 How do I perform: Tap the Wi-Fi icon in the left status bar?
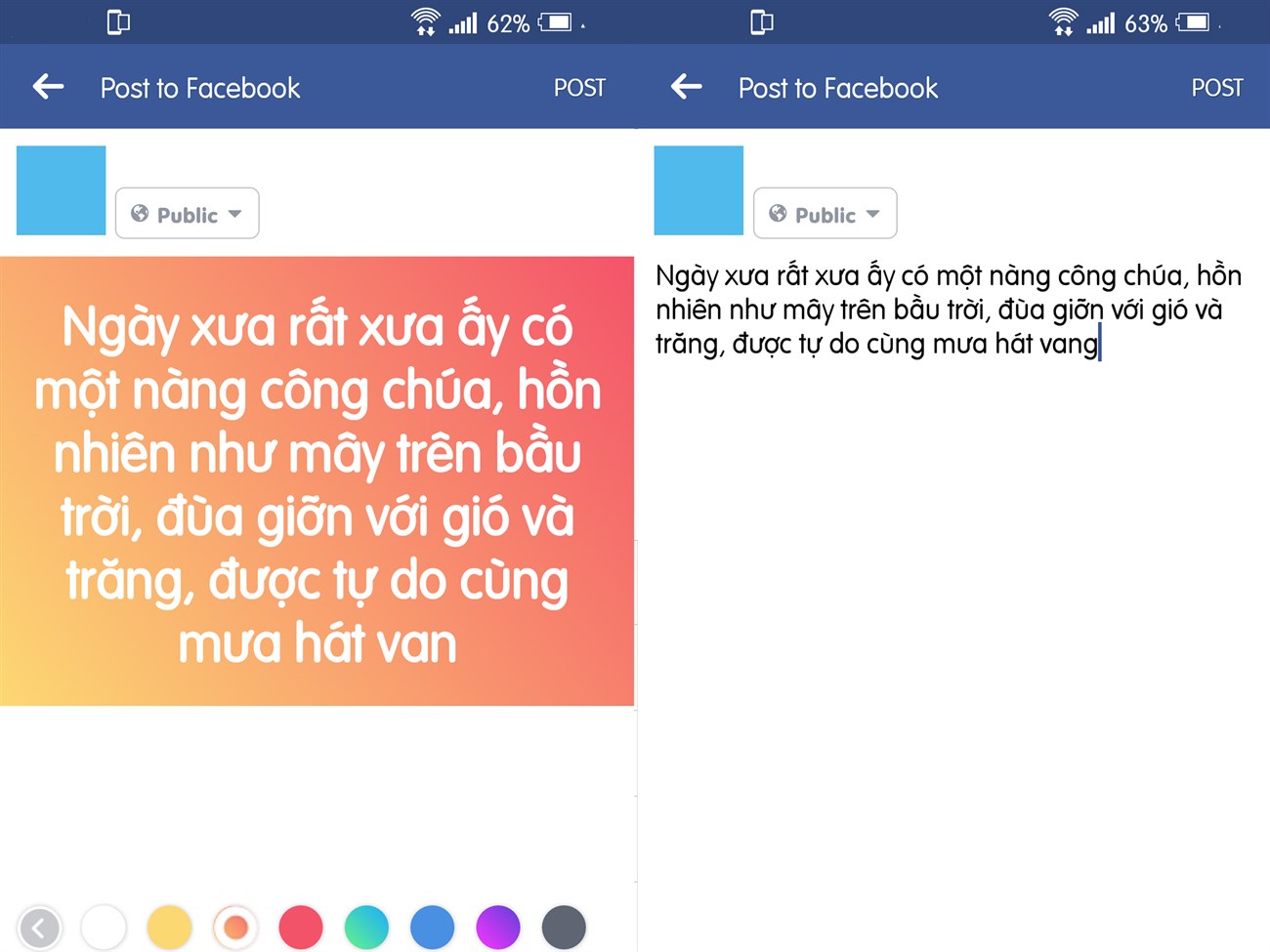click(425, 21)
